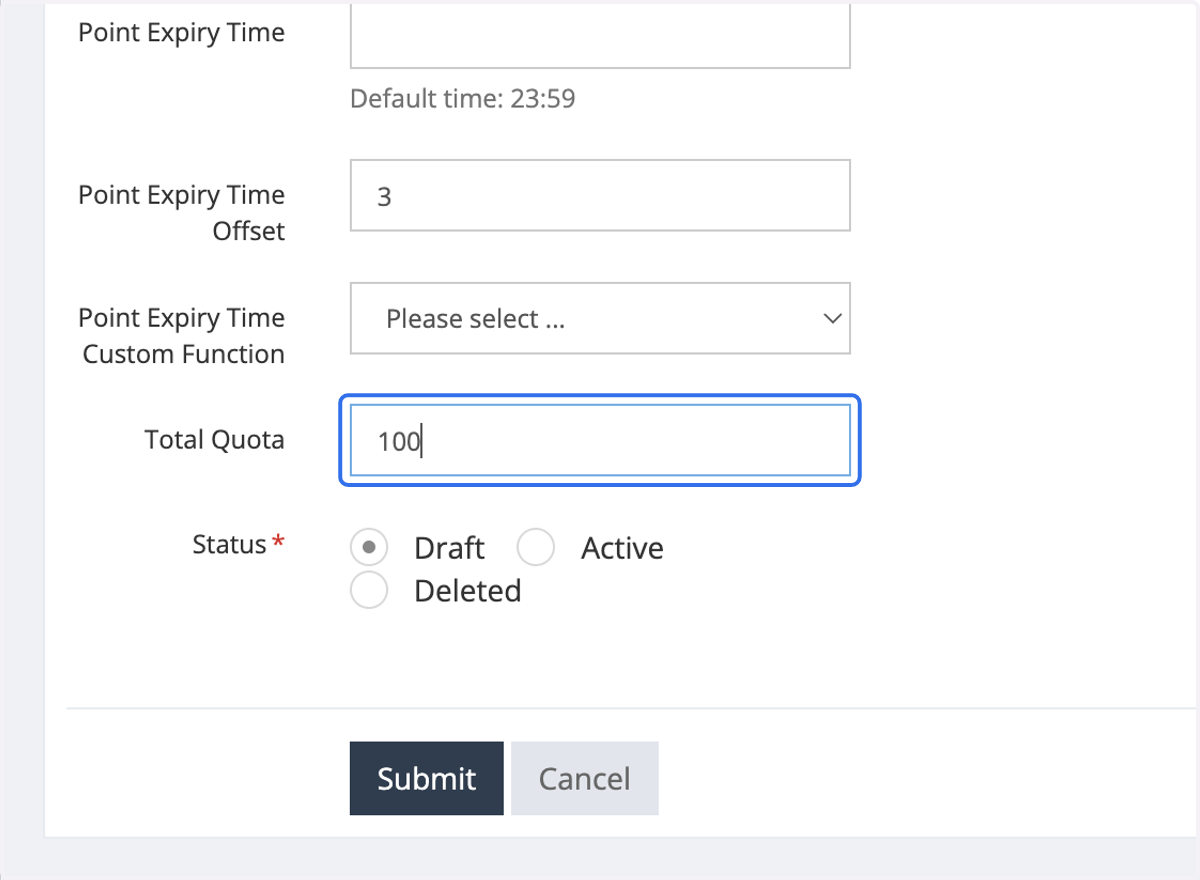Click the Submit button
The height and width of the screenshot is (880, 1200).
point(426,778)
